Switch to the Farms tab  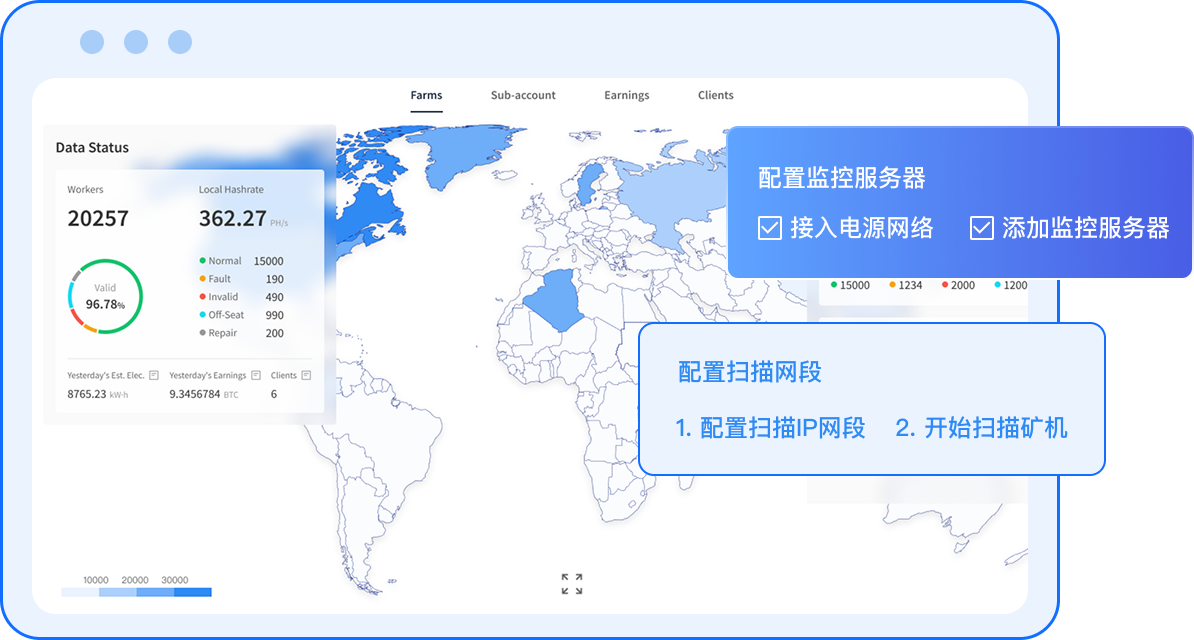click(x=426, y=95)
